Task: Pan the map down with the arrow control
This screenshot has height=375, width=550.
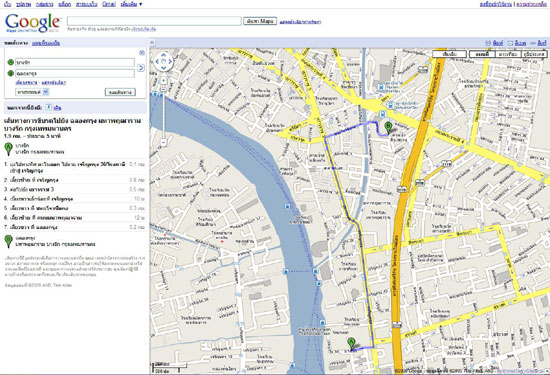Action: pos(163,68)
